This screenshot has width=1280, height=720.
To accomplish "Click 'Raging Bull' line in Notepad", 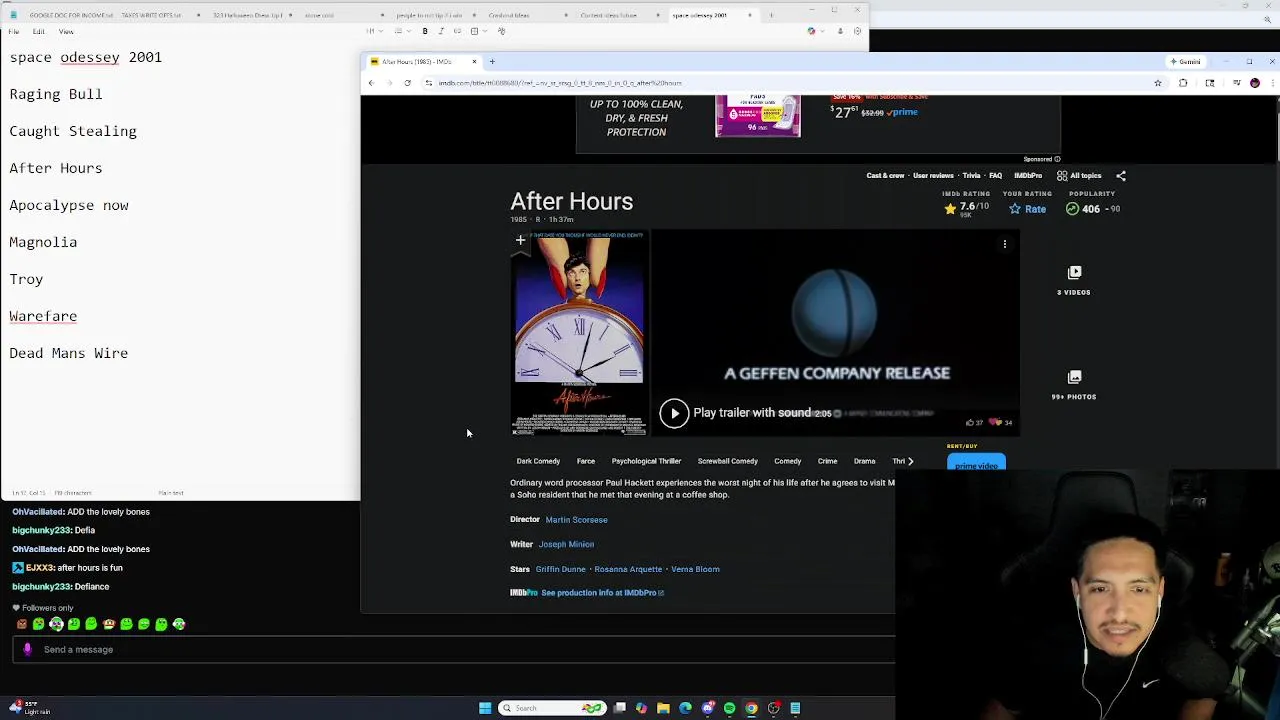I will tap(56, 94).
